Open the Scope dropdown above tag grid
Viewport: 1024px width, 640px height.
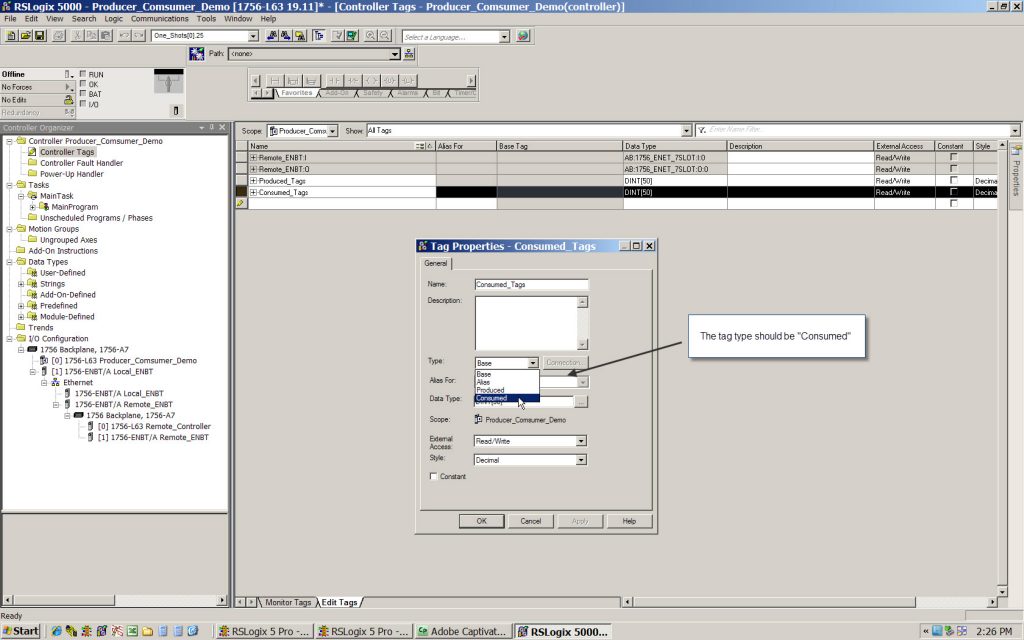pos(332,131)
